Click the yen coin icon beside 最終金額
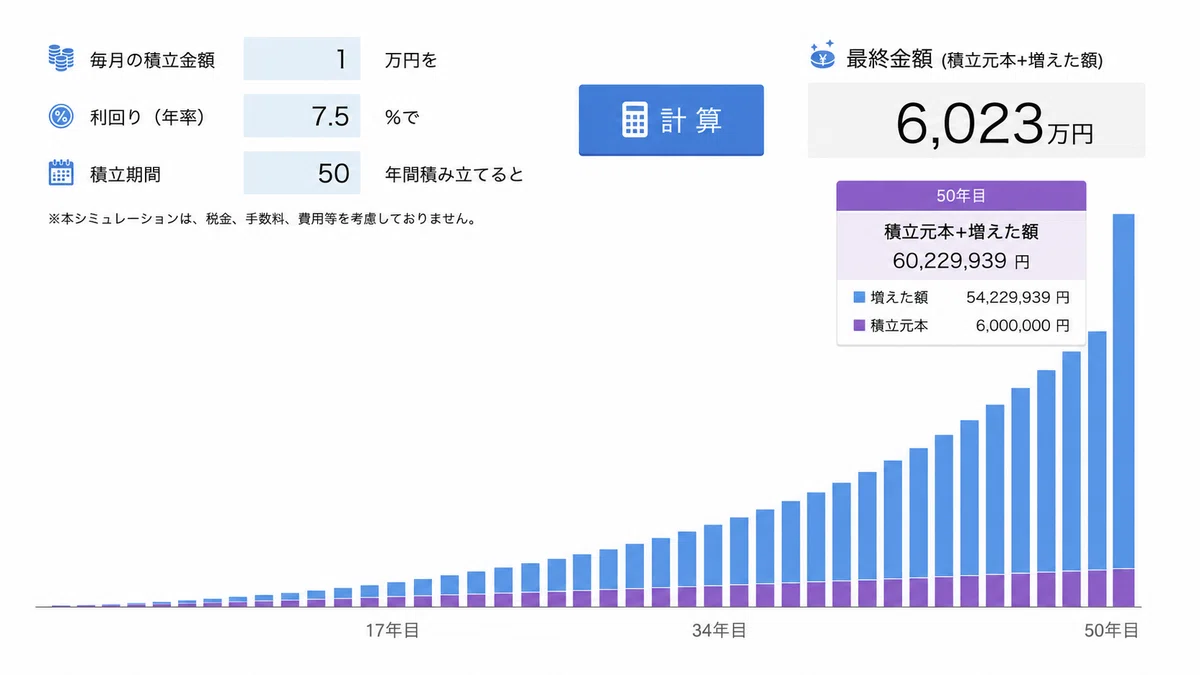 [x=823, y=56]
